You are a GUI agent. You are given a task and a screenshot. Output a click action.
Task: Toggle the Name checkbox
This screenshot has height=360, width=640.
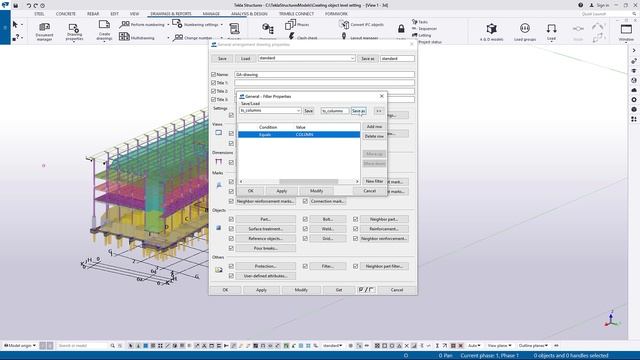coord(213,74)
